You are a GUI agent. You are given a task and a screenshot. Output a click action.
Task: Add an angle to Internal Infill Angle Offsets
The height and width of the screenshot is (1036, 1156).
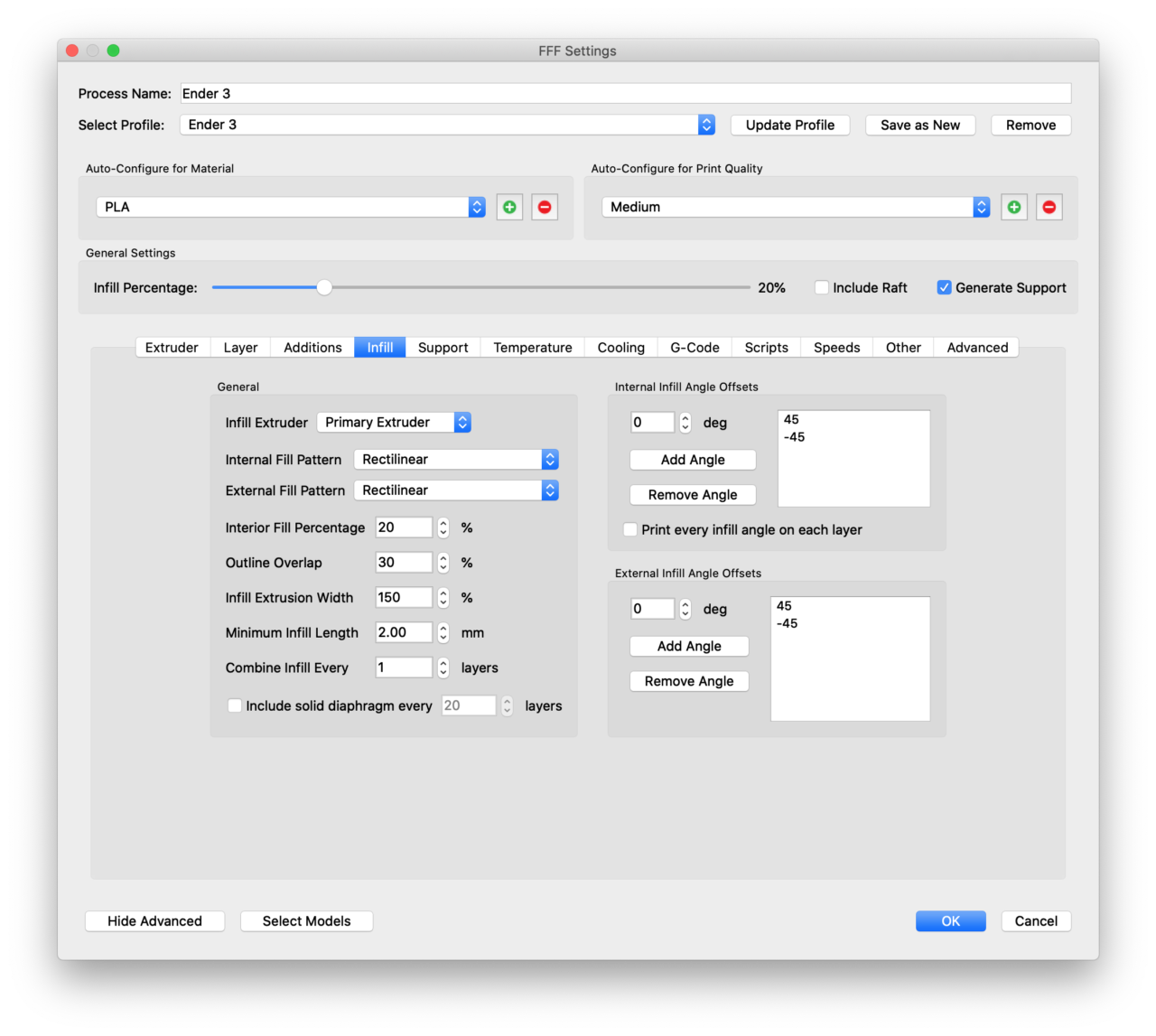692,460
